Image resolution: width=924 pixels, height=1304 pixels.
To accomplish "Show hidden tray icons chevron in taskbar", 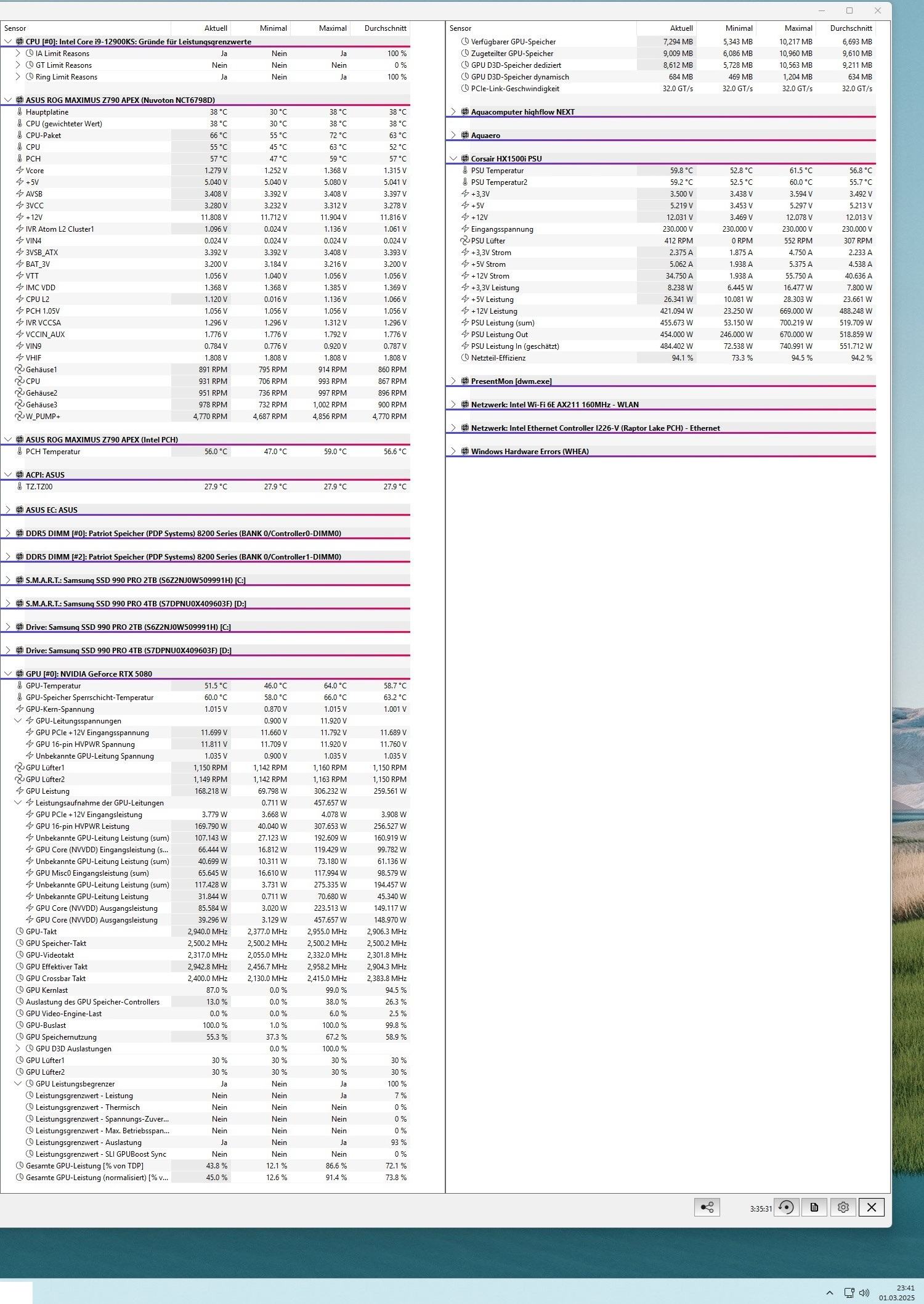I will (x=830, y=1292).
